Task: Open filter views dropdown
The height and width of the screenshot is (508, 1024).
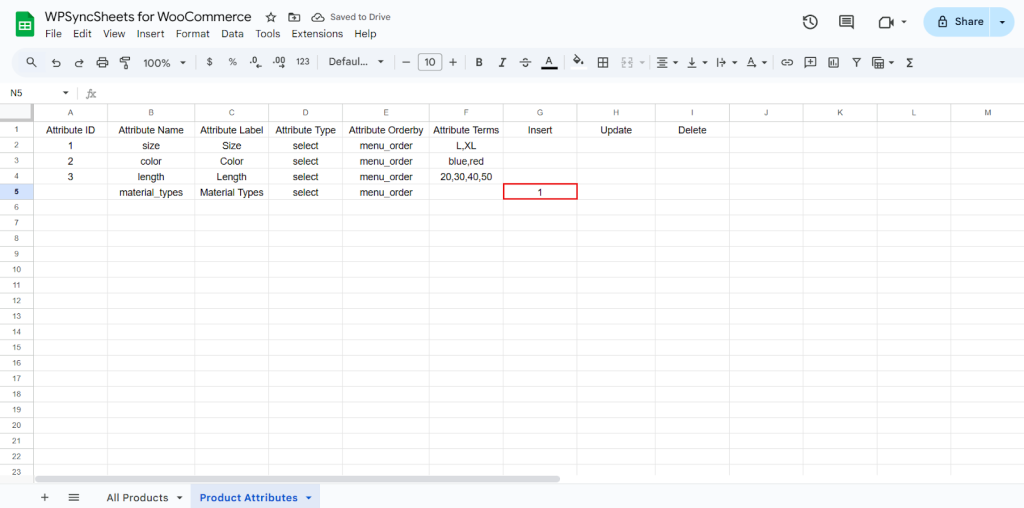Action: 883,63
